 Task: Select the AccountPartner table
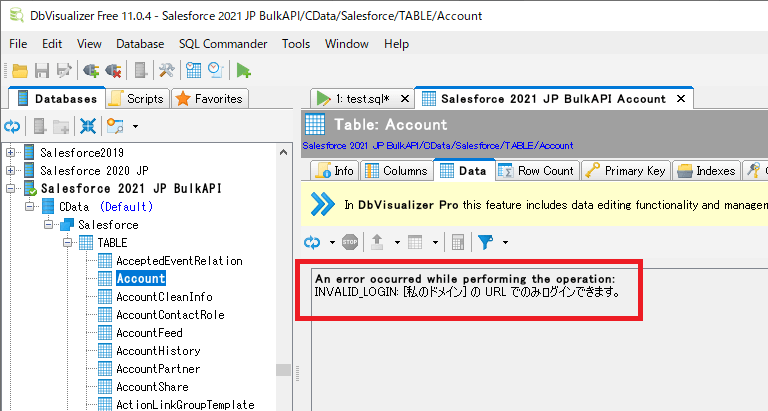coord(158,369)
